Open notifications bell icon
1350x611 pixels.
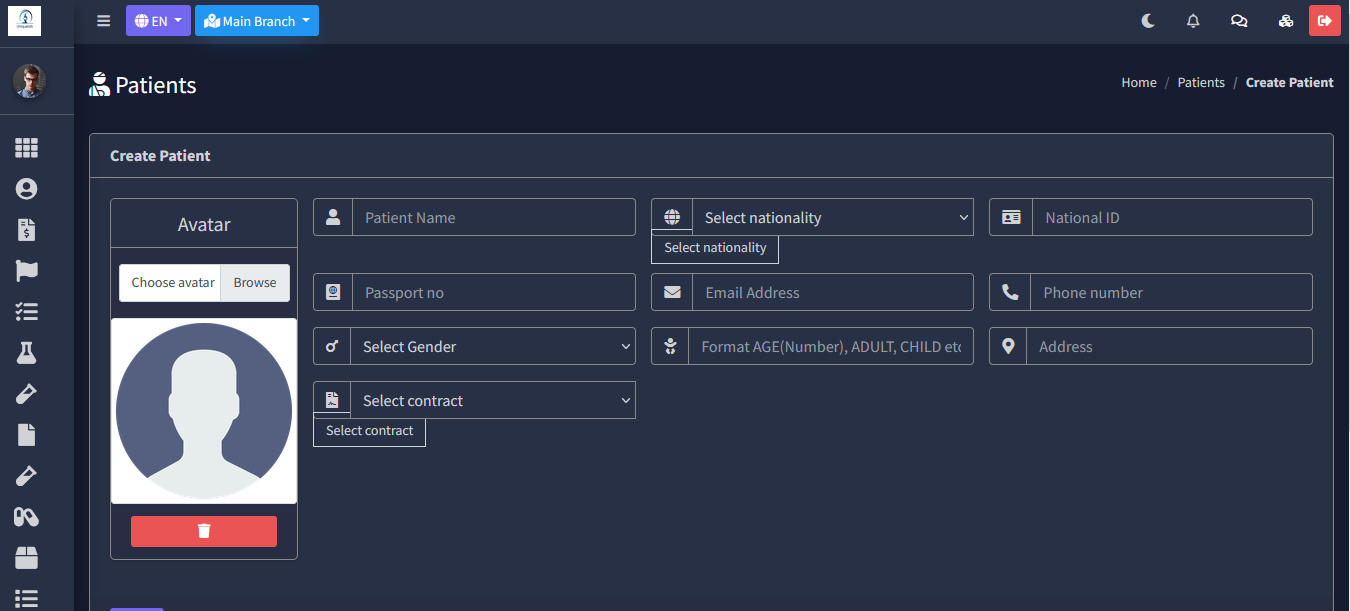tap(1193, 21)
